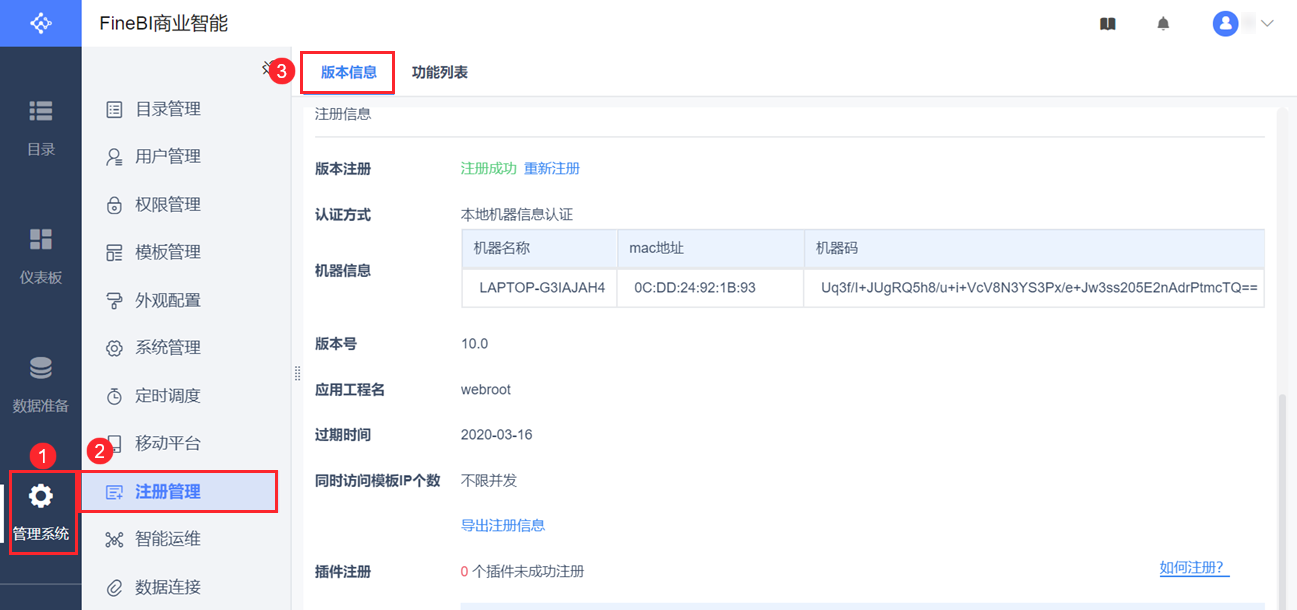Click the 插件注册 label
The height and width of the screenshot is (610, 1297).
(x=343, y=572)
